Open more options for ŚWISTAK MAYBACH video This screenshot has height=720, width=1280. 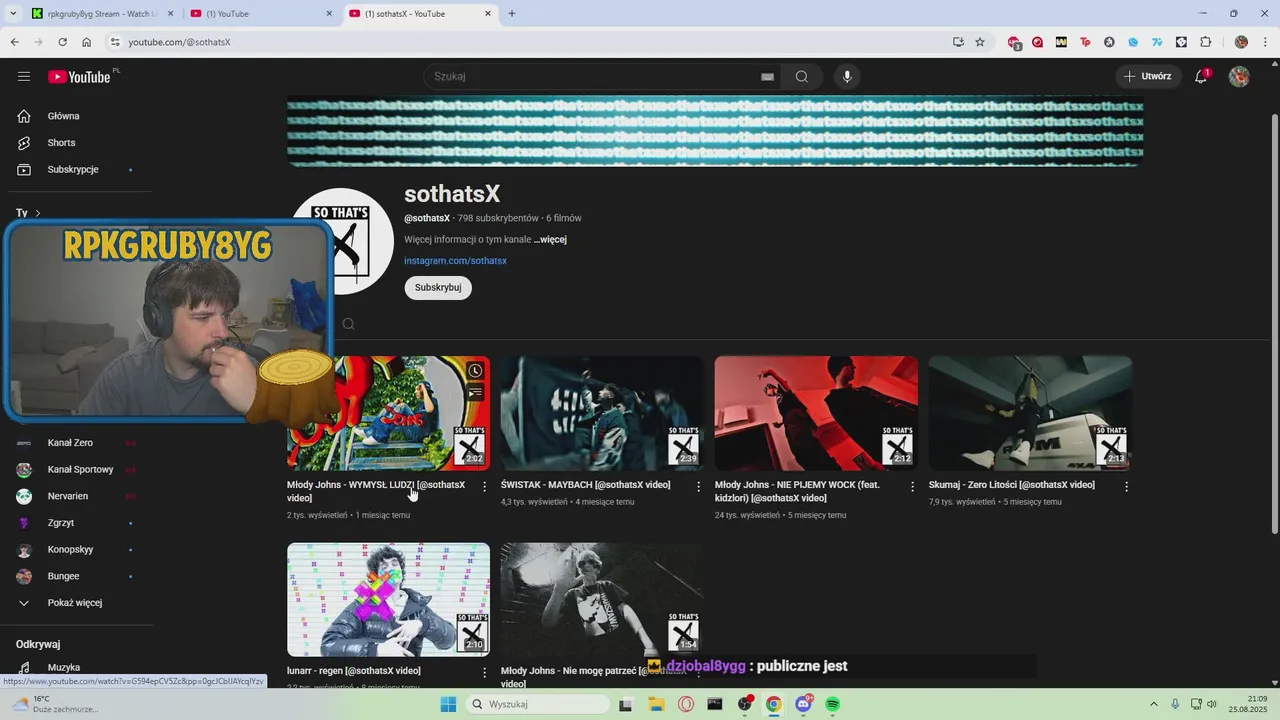698,487
